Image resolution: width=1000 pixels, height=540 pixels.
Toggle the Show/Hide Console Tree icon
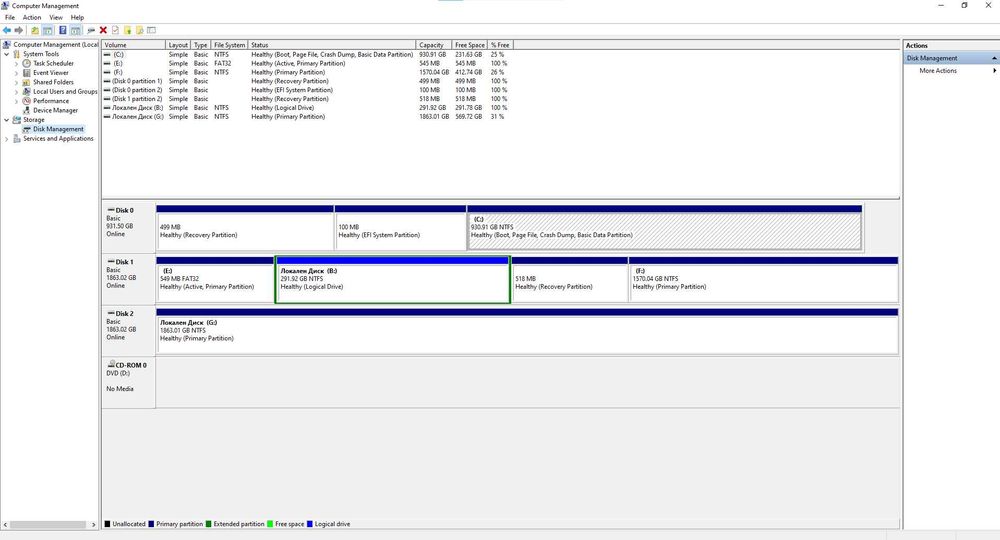[48, 30]
